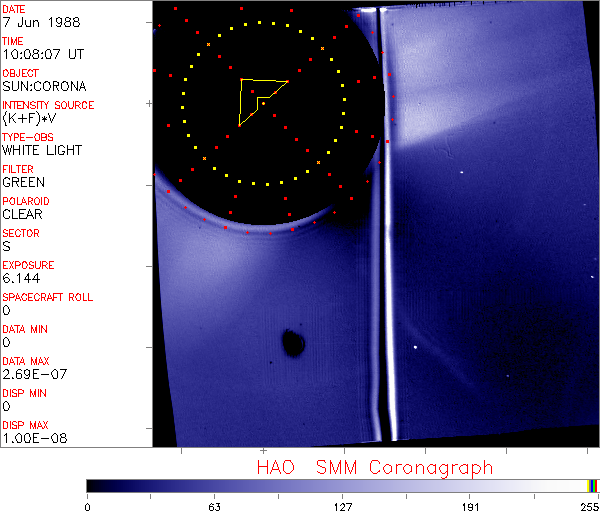The height and width of the screenshot is (512, 600).
Task: Click the dark round blob on the corona image
Action: (294, 344)
